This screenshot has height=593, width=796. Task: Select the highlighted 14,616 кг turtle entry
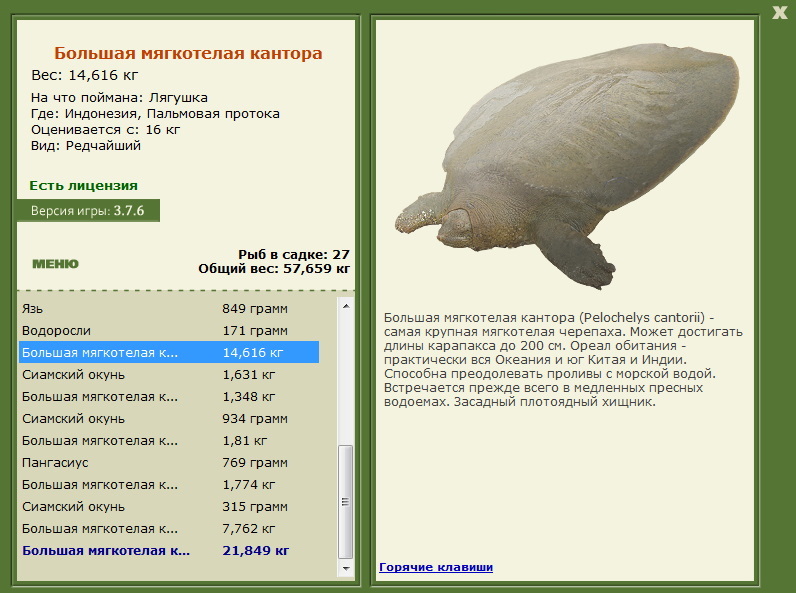coord(169,352)
